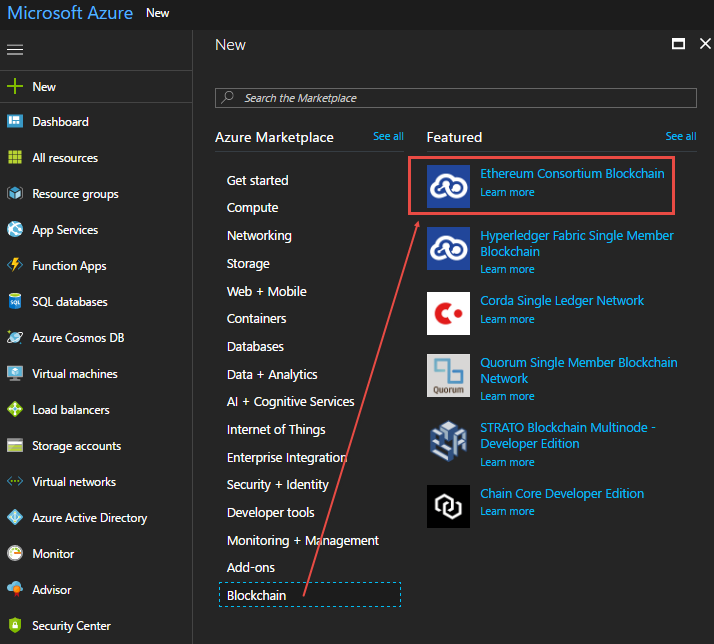This screenshot has width=714, height=644.
Task: Click the Resource groups cube icon
Action: pyautogui.click(x=15, y=193)
